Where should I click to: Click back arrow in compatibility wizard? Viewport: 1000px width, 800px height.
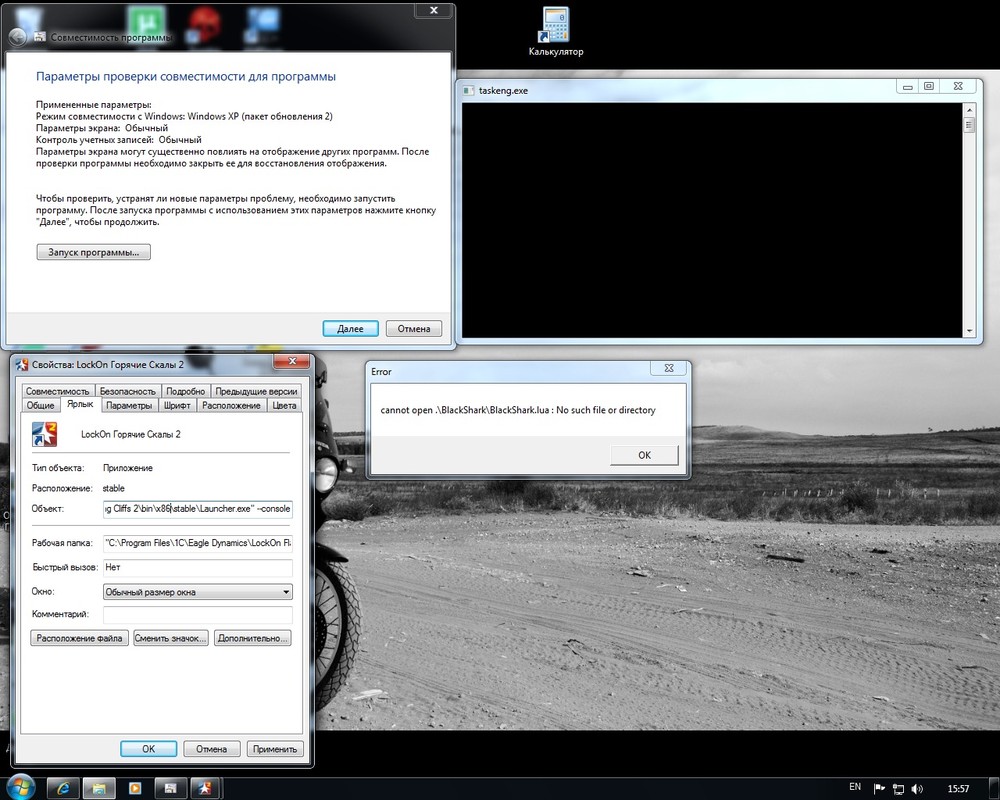[x=17, y=37]
